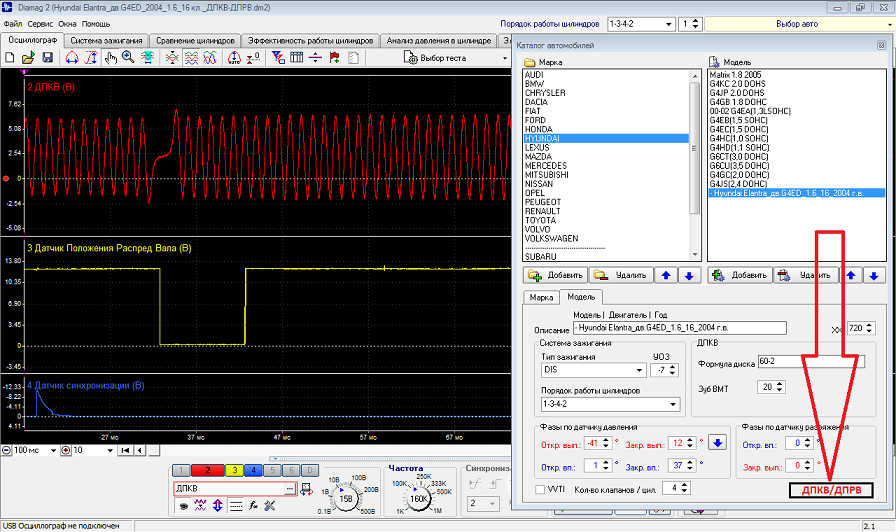Click the eye icon under ДПКВ field
Viewport: 896px width, 532px height.
(x=183, y=506)
